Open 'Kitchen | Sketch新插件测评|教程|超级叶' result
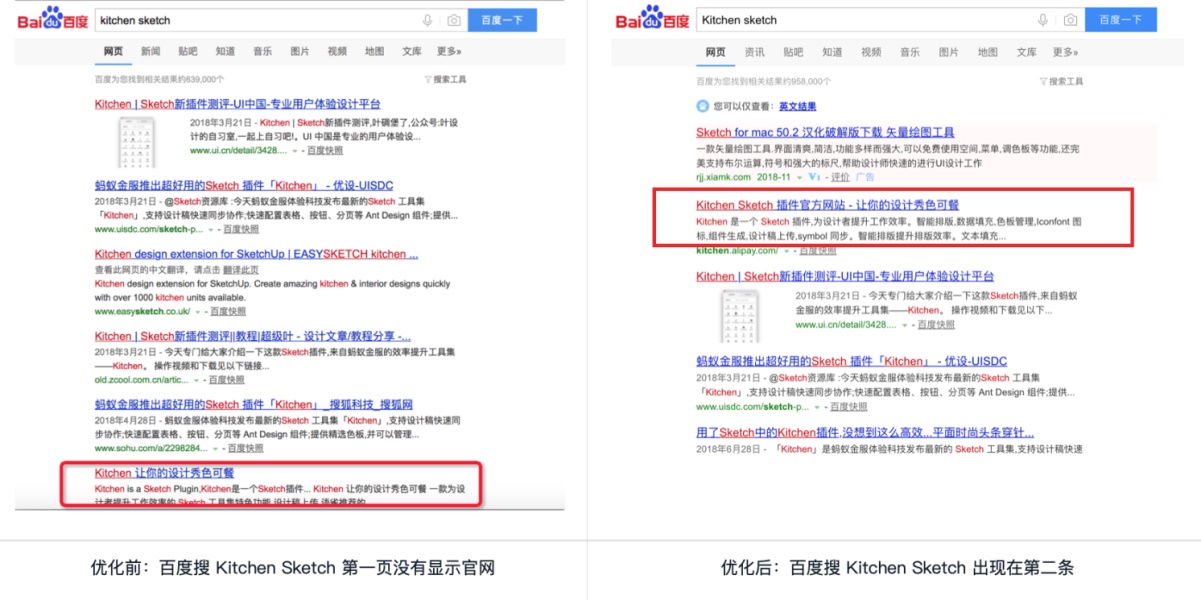 (253, 336)
